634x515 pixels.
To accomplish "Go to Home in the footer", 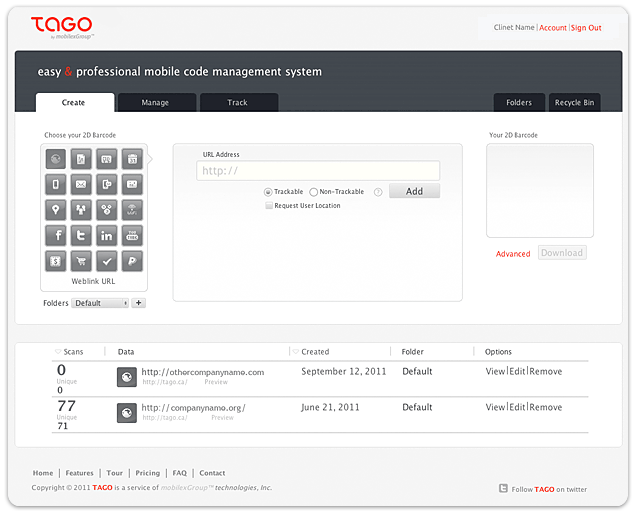I will [43, 473].
